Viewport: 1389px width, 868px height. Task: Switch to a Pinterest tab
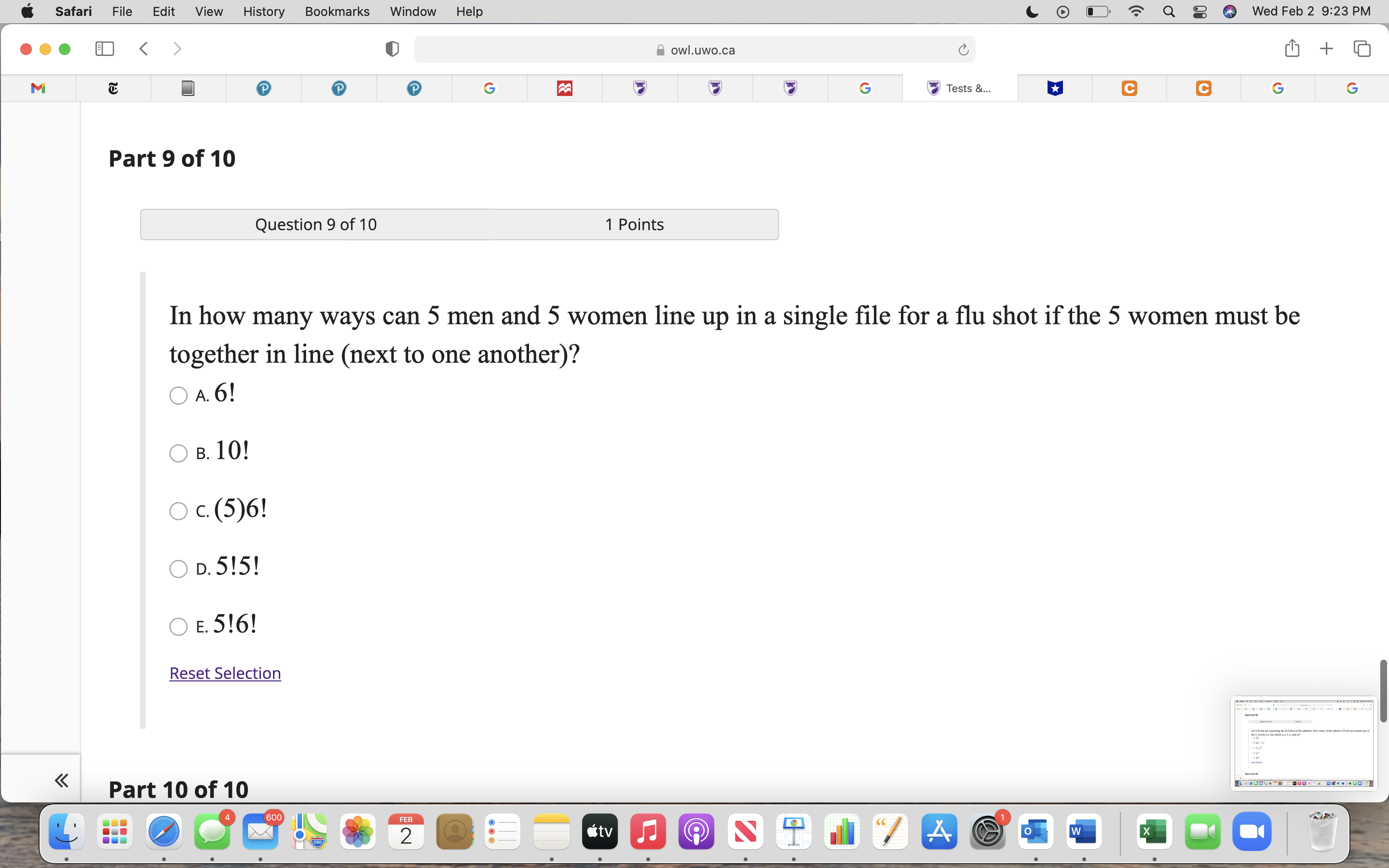pos(263,88)
